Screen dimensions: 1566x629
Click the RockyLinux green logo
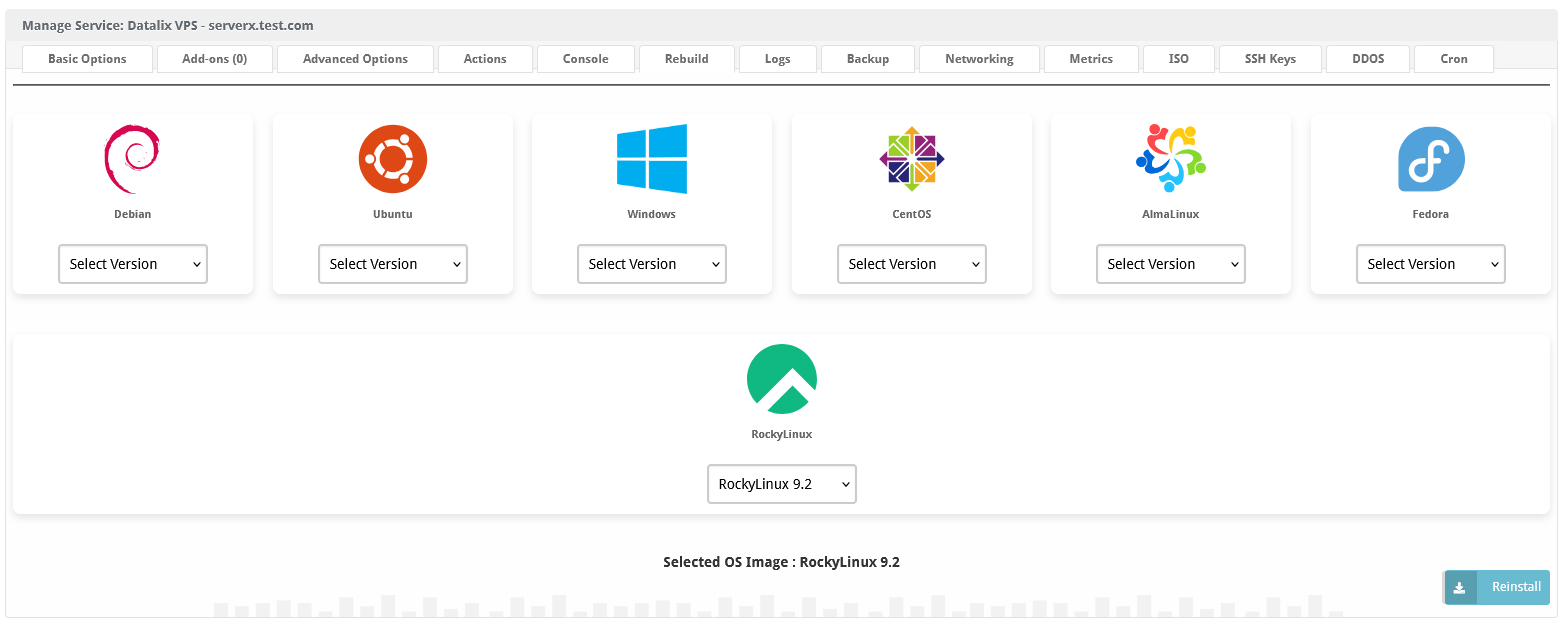781,379
